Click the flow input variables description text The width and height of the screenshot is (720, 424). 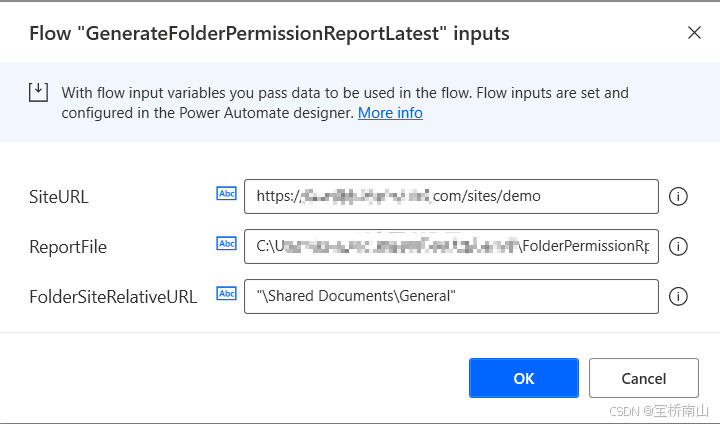coord(345,103)
